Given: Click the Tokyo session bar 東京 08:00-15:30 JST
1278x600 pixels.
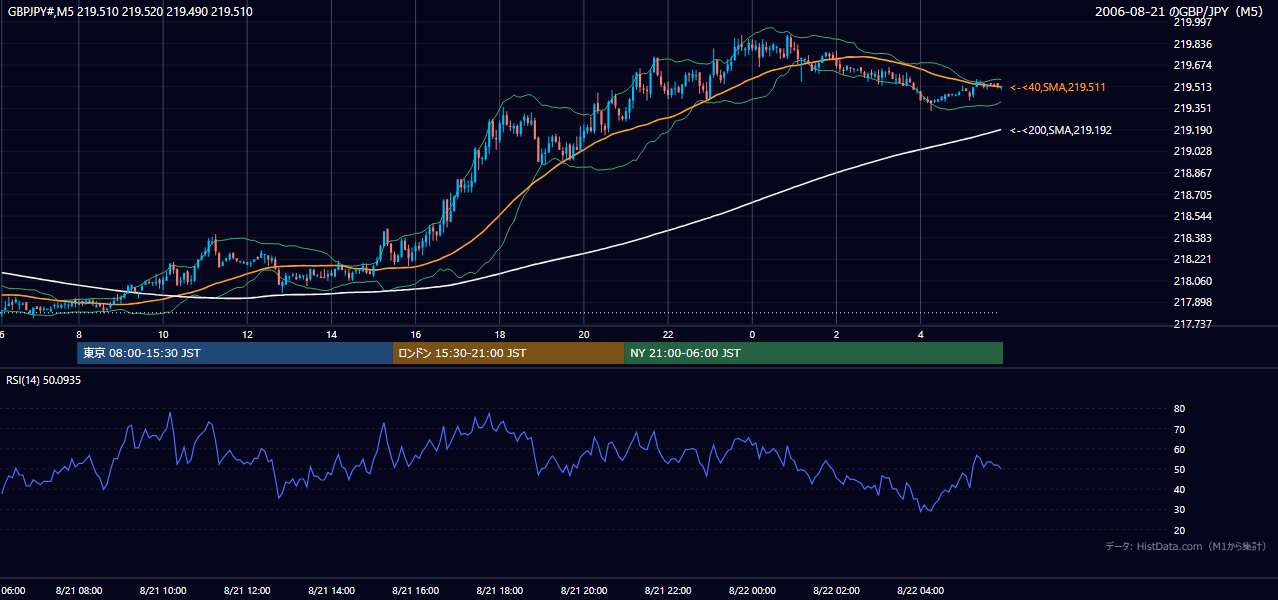Looking at the screenshot, I should click(235, 353).
